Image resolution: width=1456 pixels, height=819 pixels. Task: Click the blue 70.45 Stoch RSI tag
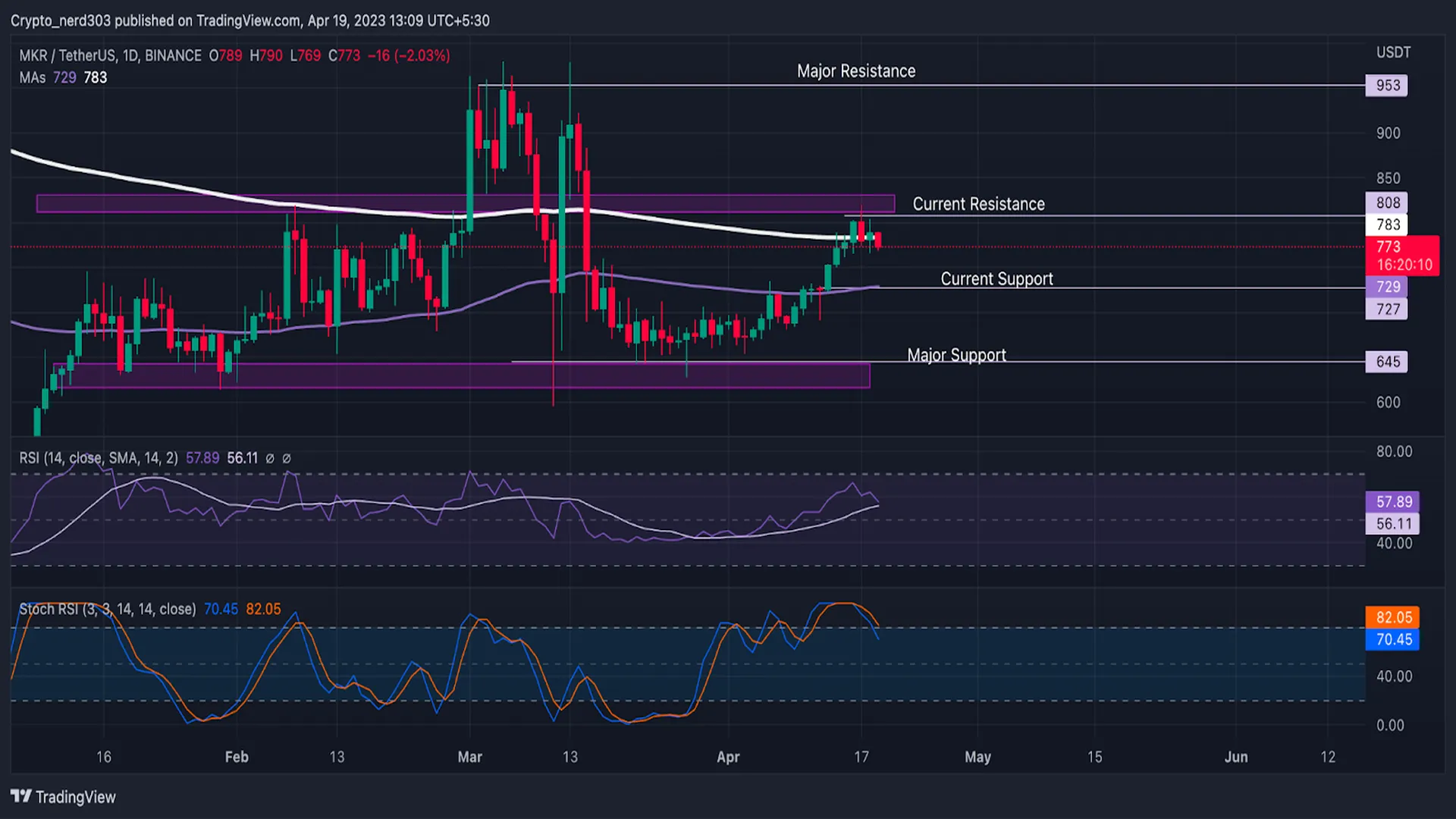tap(1393, 639)
